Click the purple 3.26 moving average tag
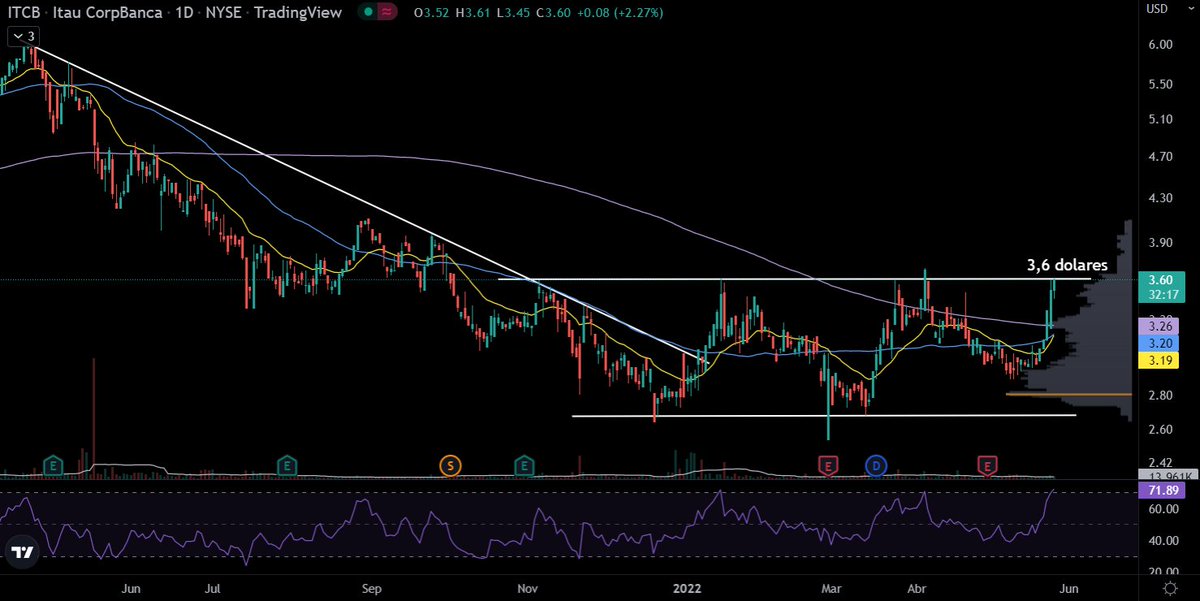 tap(1157, 326)
